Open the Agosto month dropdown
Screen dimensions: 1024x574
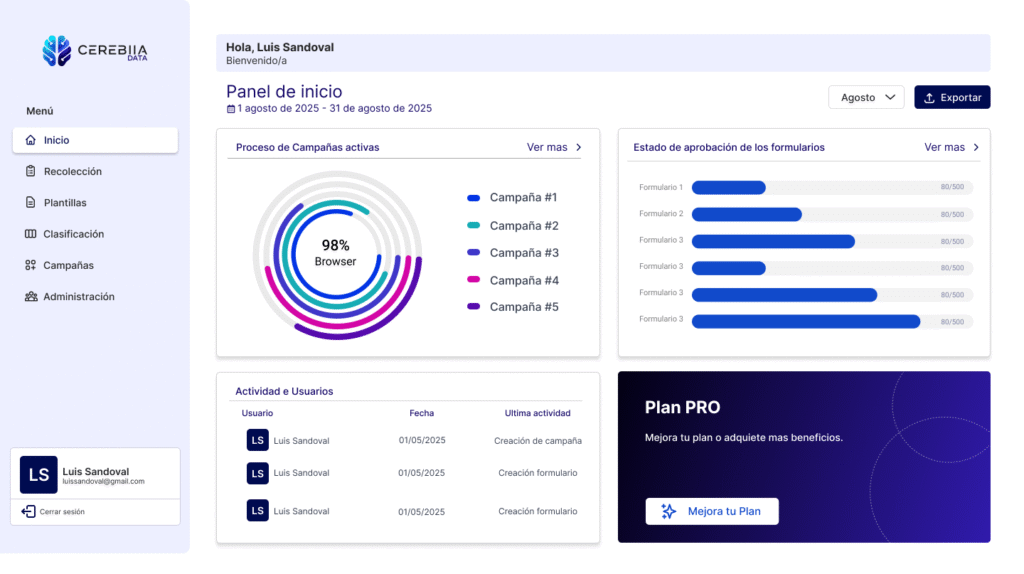point(866,97)
